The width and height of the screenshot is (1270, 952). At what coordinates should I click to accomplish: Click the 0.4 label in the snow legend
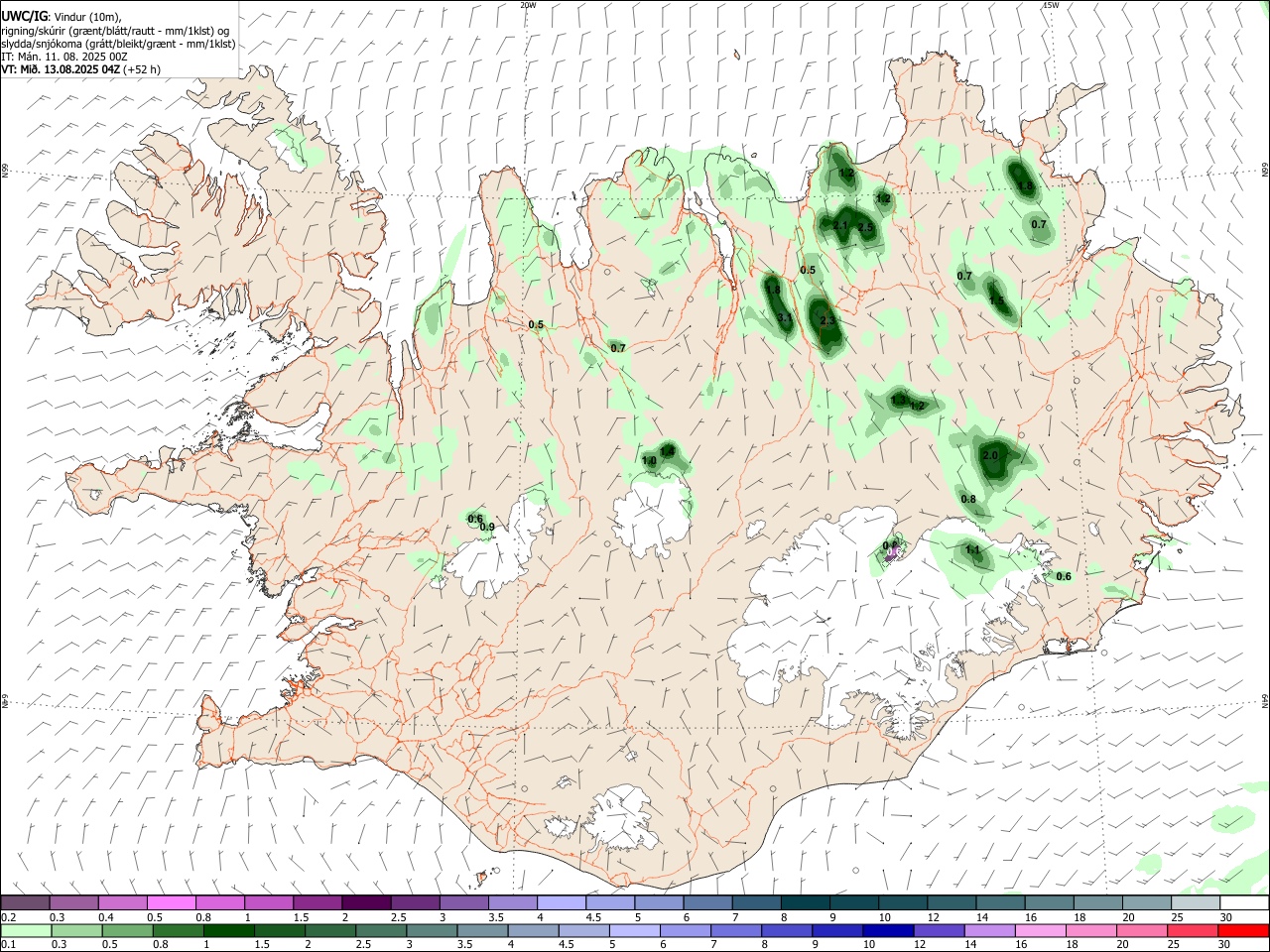click(x=106, y=917)
